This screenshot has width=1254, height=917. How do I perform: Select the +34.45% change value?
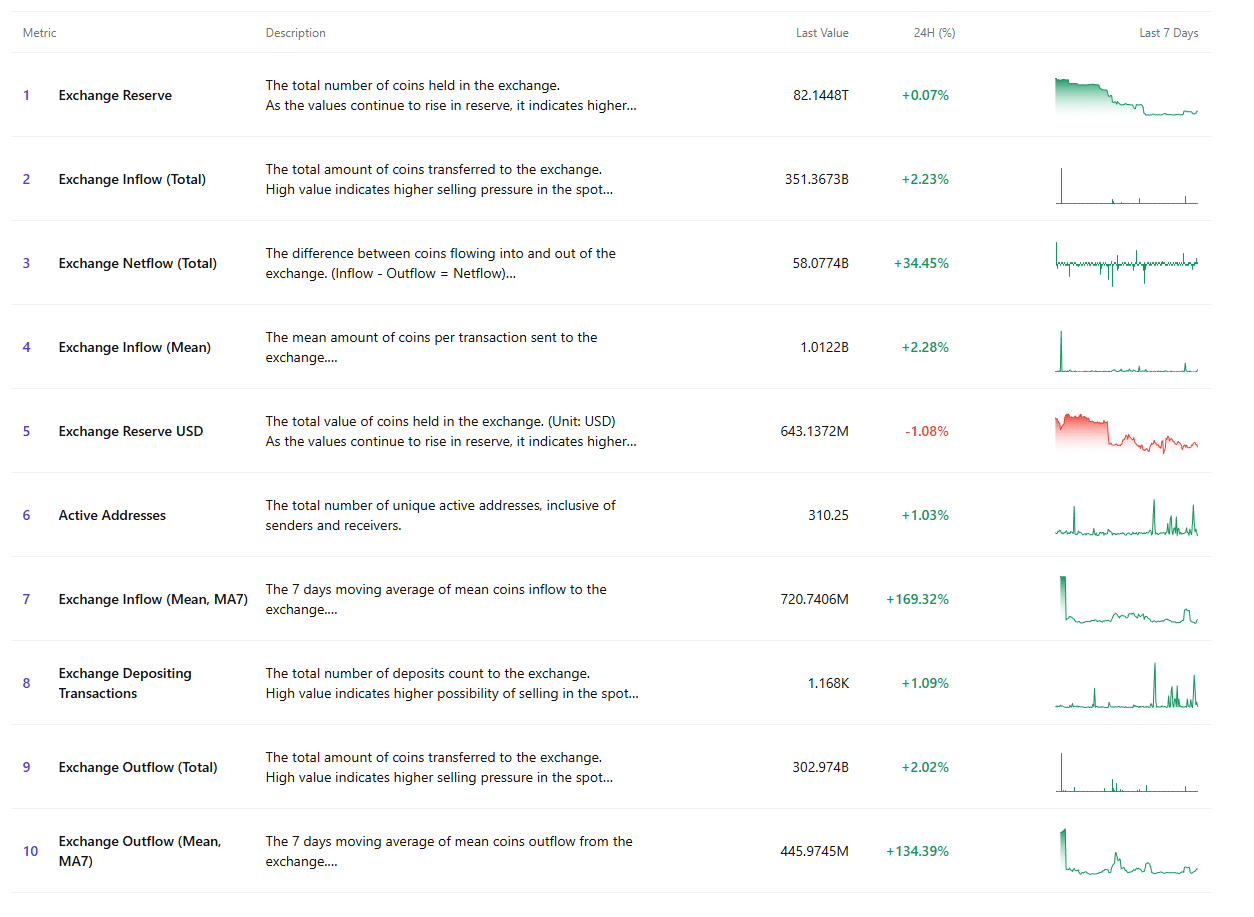(x=925, y=263)
